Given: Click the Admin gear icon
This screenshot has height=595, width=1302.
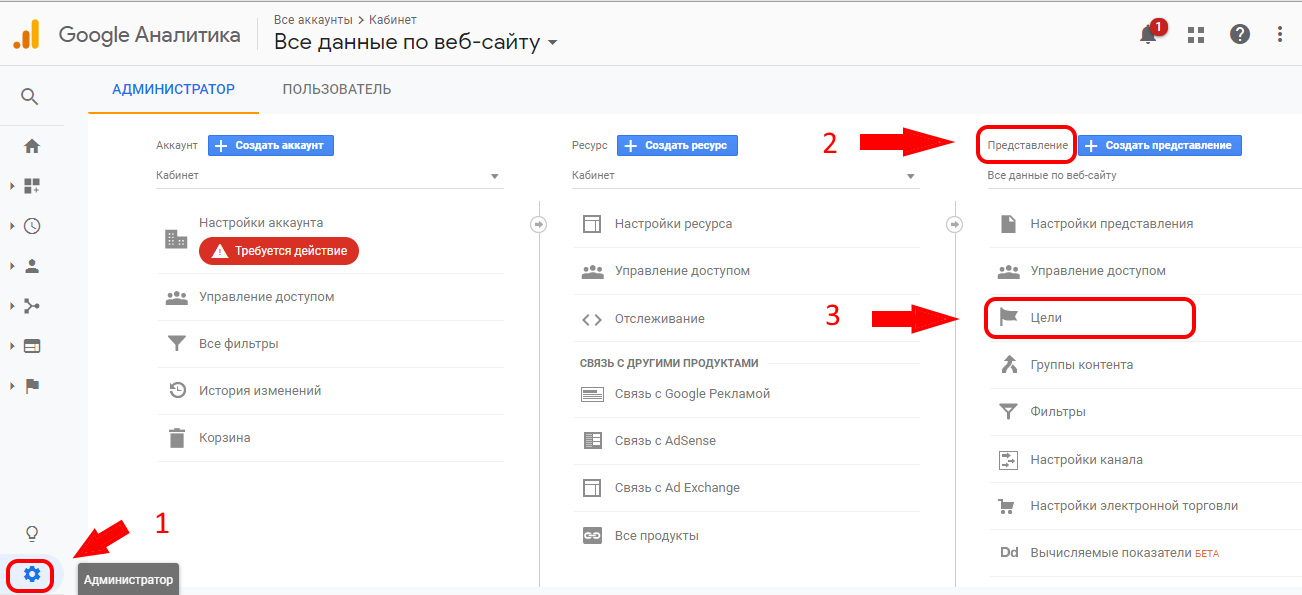Looking at the screenshot, I should point(32,574).
